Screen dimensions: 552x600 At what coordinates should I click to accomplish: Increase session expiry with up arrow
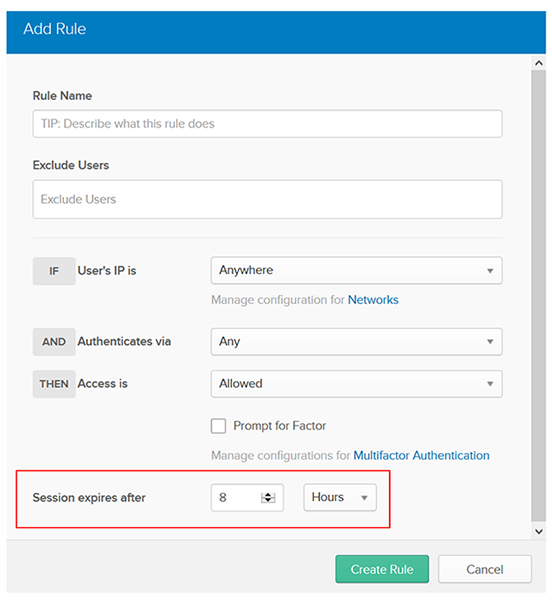pyautogui.click(x=268, y=495)
